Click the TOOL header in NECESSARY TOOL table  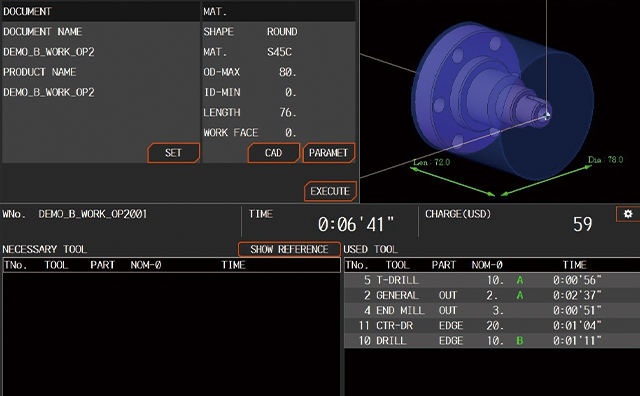tap(56, 265)
